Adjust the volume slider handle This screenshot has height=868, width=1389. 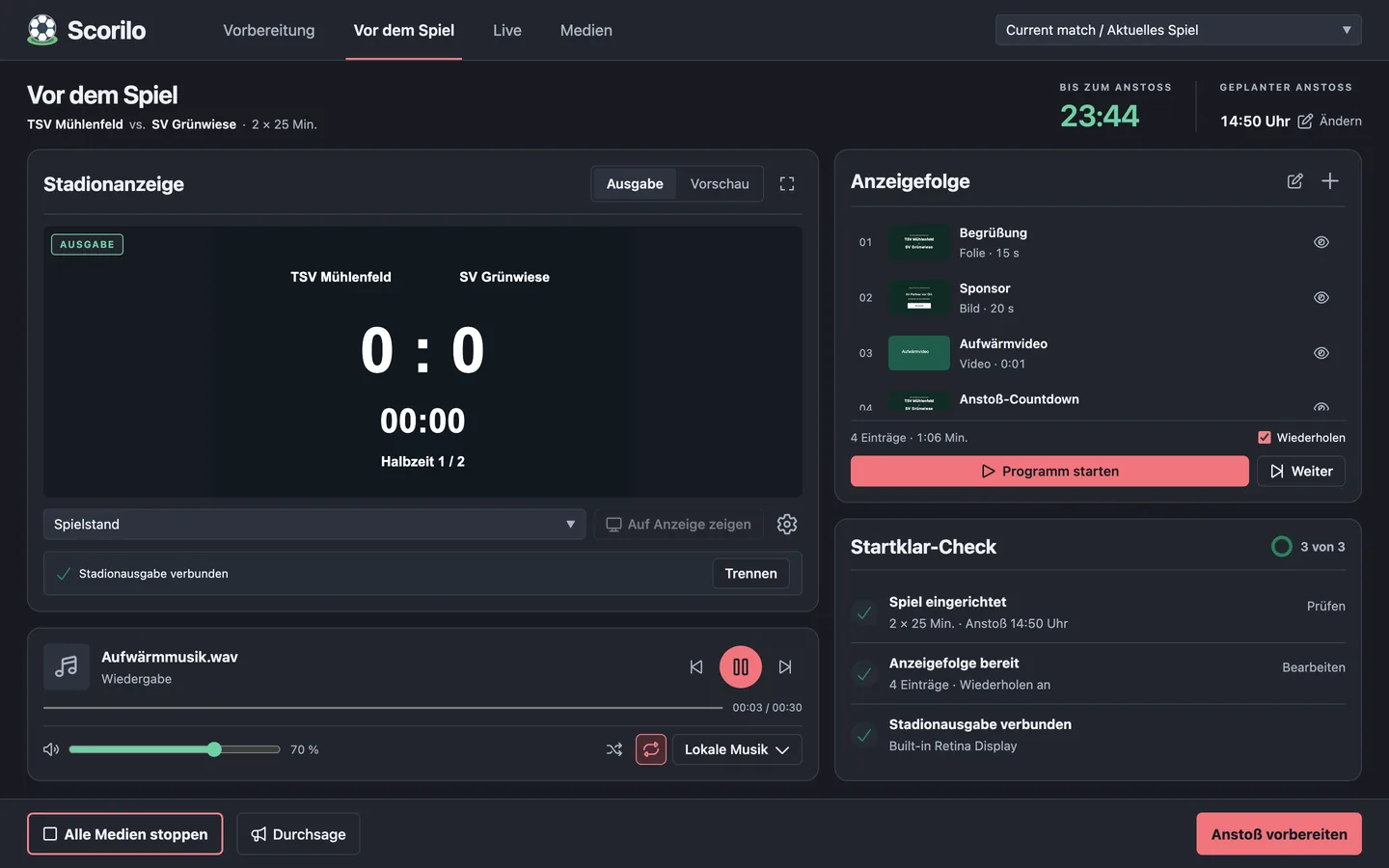(x=214, y=749)
